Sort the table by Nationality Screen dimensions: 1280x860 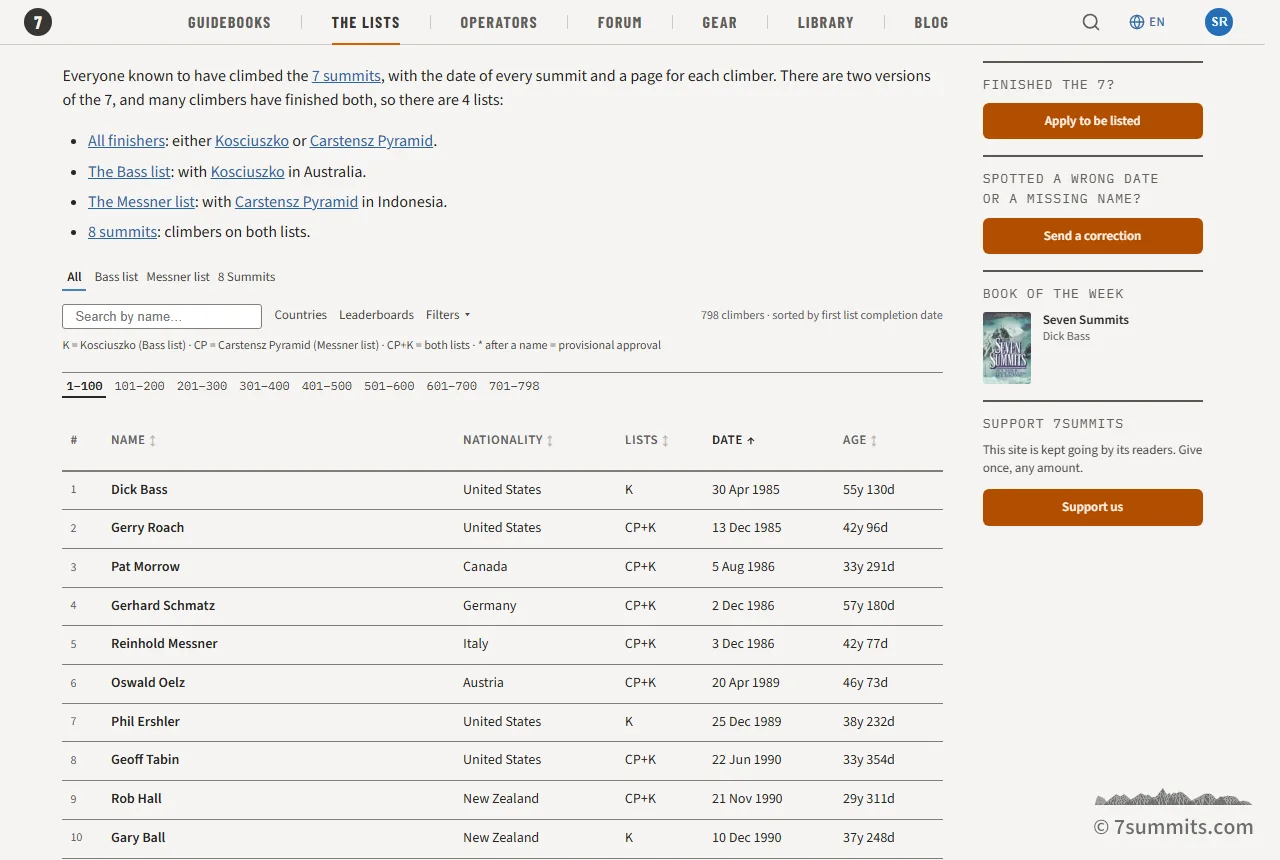tap(508, 440)
